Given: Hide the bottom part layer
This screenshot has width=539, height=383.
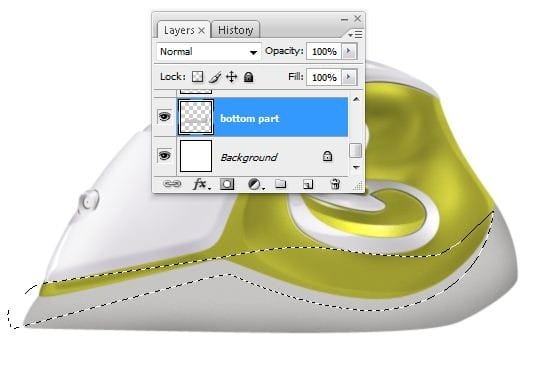Looking at the screenshot, I should click(x=164, y=117).
